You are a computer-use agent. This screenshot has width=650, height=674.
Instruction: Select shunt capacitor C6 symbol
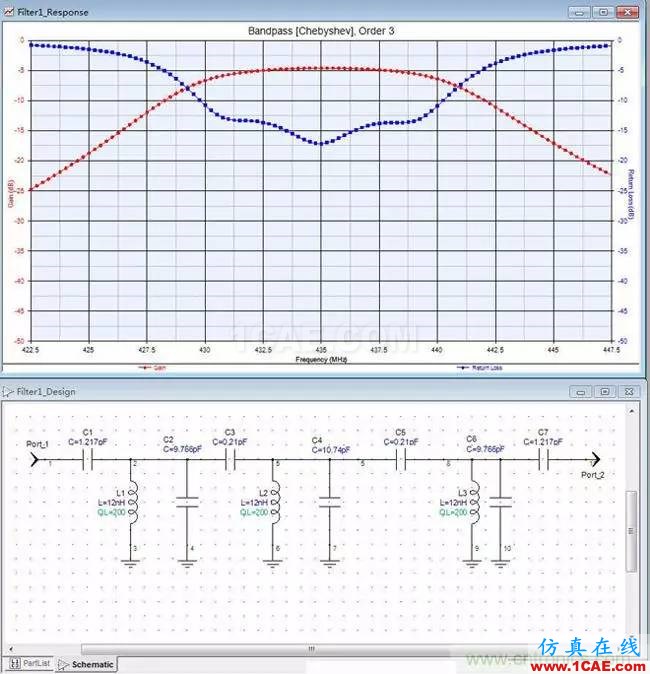point(500,502)
